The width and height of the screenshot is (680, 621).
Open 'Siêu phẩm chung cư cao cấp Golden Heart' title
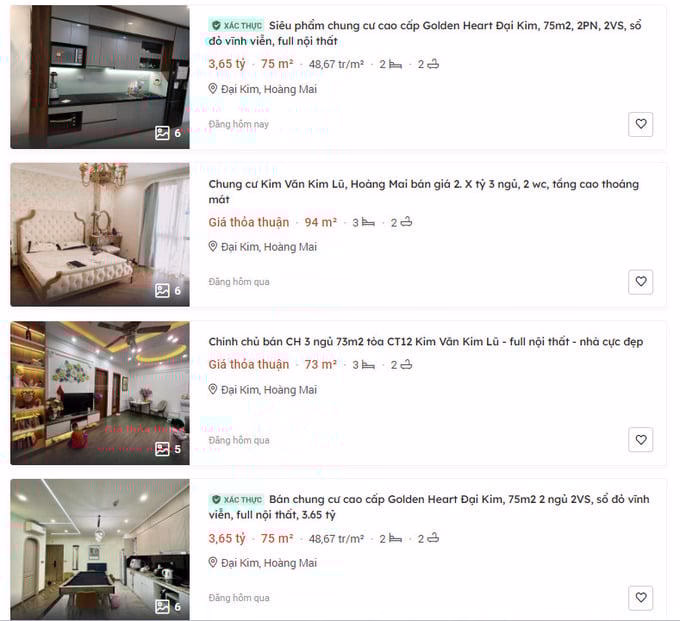point(425,33)
